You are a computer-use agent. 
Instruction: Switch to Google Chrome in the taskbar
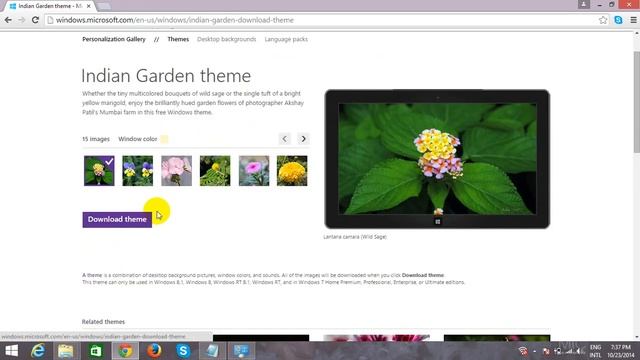pos(125,351)
